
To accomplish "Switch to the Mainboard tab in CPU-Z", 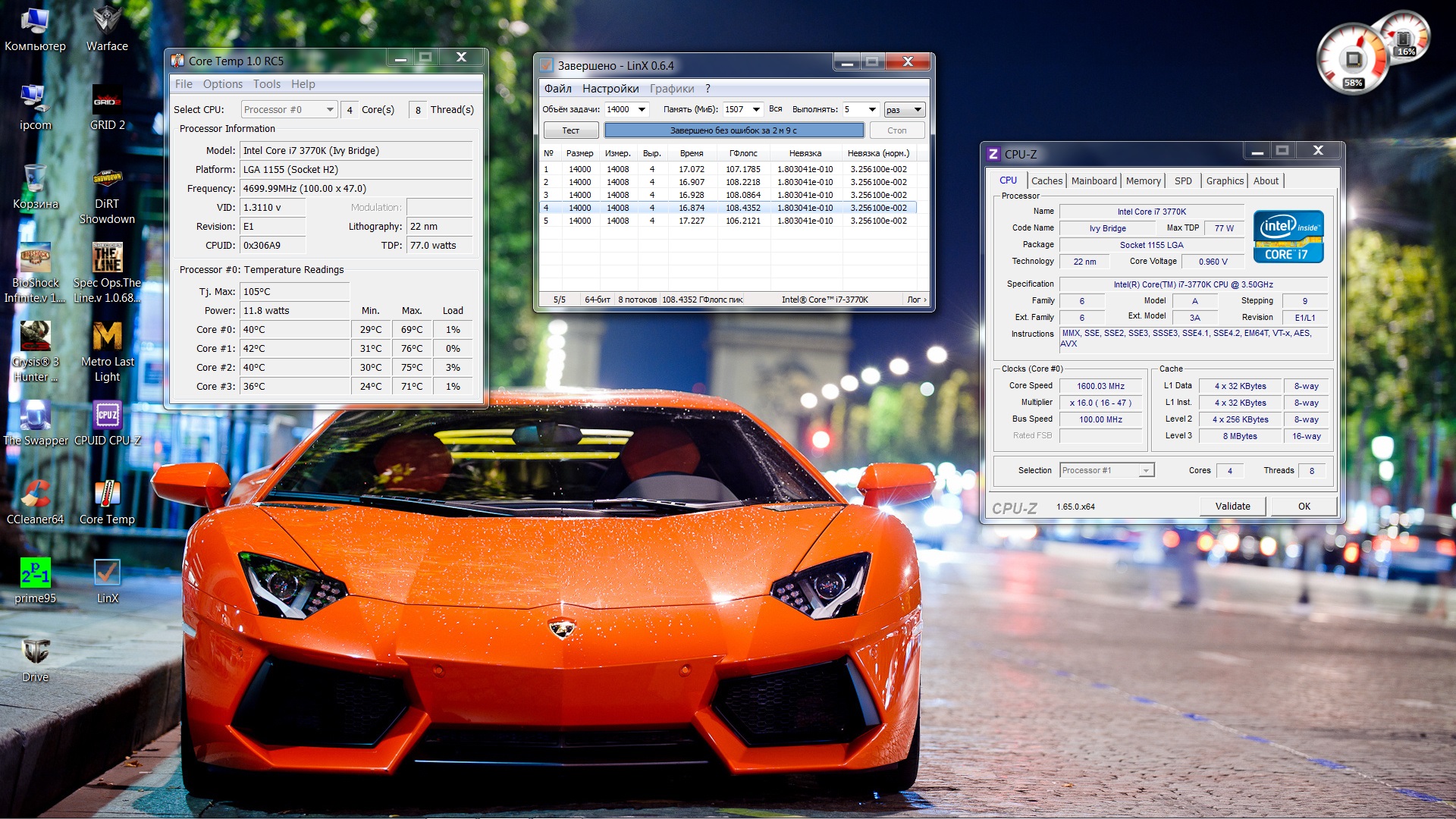I will 1094,181.
